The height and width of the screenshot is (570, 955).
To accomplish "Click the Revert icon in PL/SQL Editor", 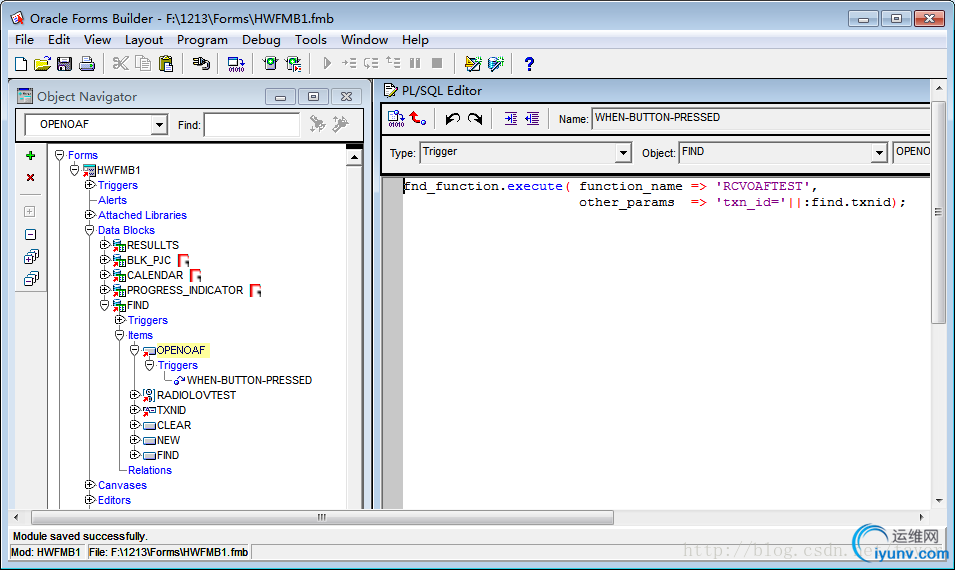I will pyautogui.click(x=418, y=118).
